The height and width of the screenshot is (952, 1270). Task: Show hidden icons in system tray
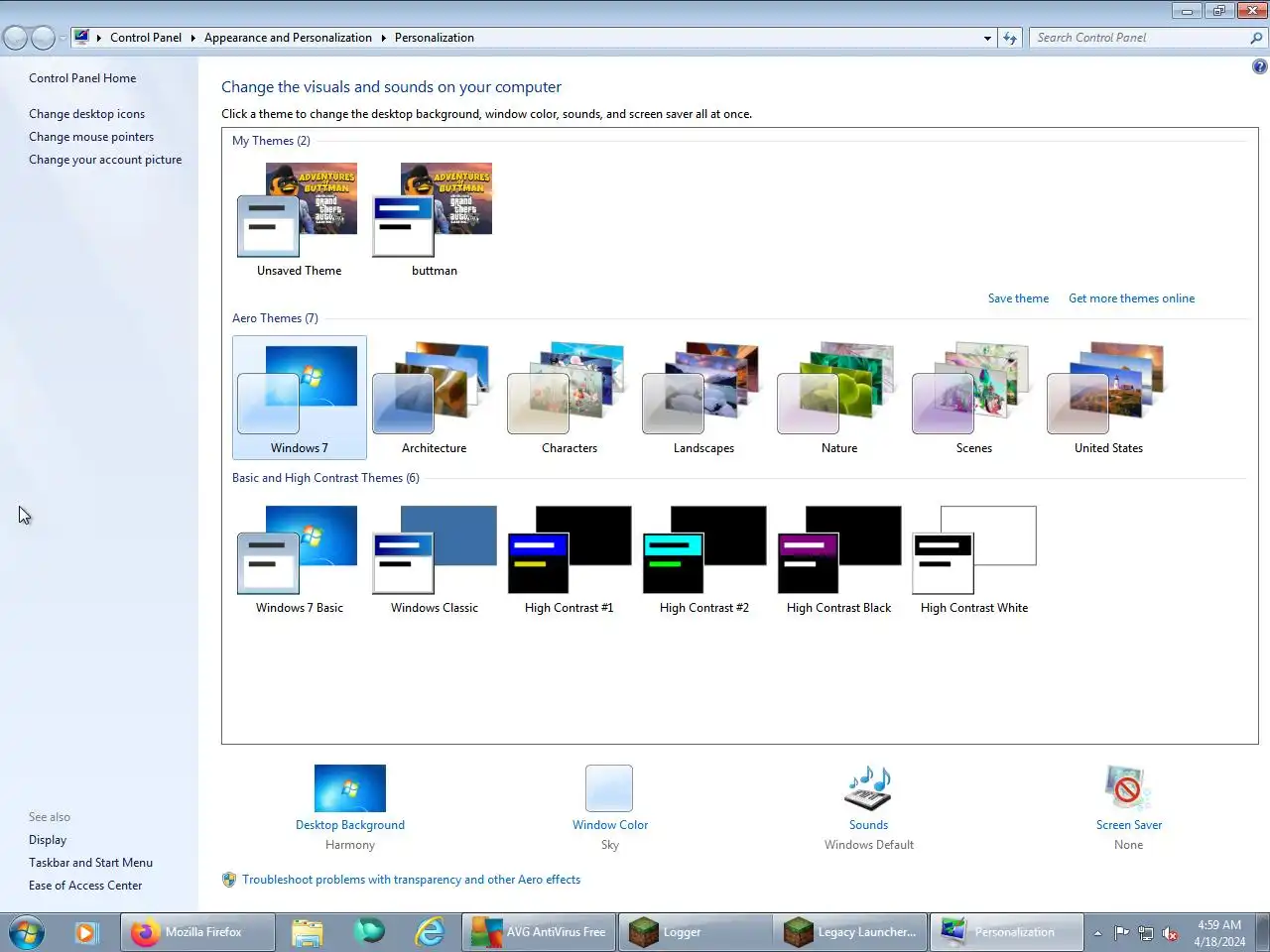[x=1097, y=933]
